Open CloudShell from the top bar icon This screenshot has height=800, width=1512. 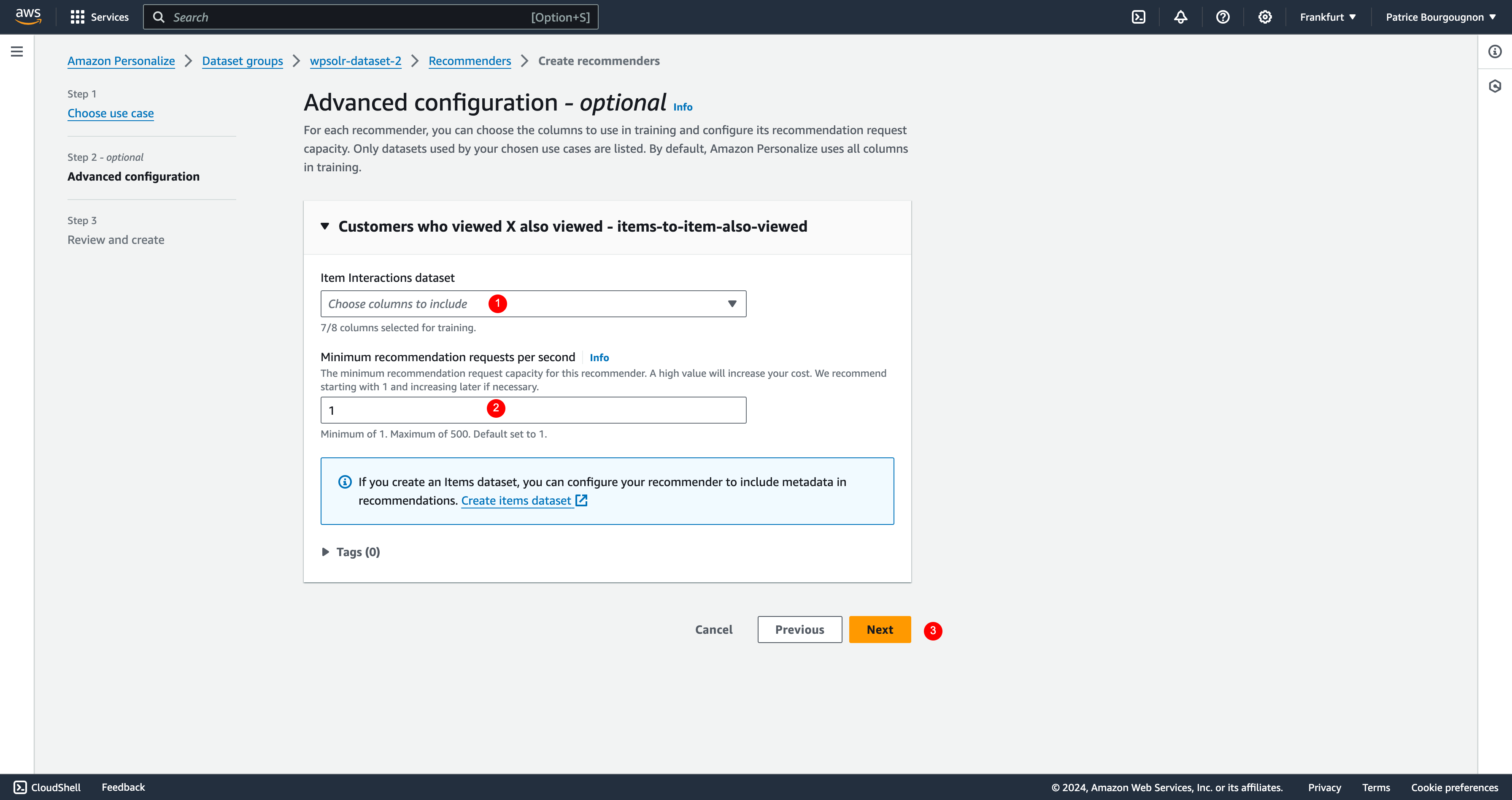pyautogui.click(x=1138, y=17)
